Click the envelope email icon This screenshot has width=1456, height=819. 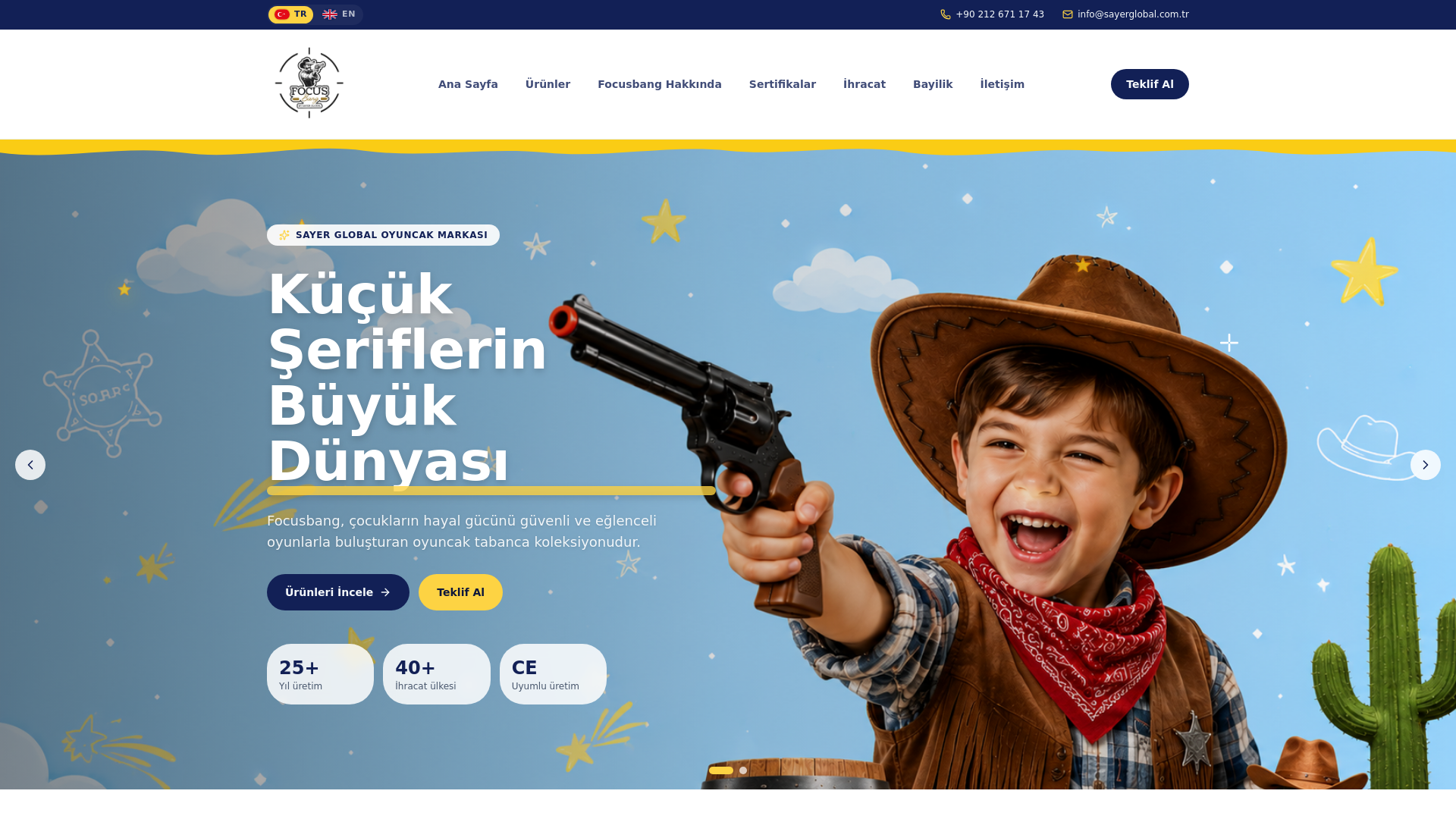(x=1068, y=14)
